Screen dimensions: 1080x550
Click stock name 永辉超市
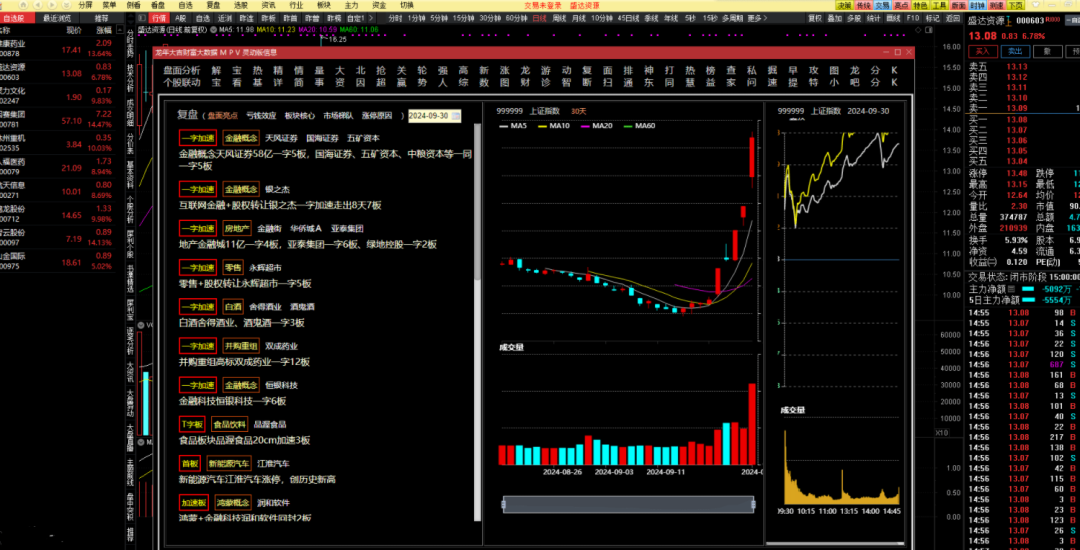[x=265, y=267]
